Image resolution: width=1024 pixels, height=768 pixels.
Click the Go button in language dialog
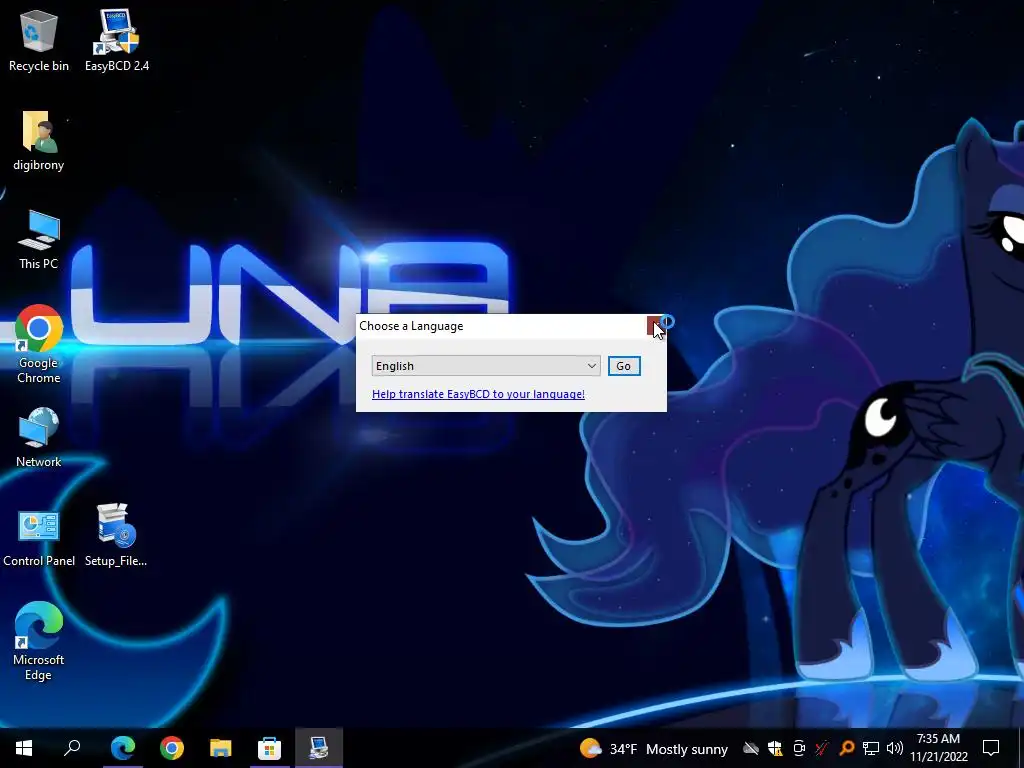coord(624,366)
